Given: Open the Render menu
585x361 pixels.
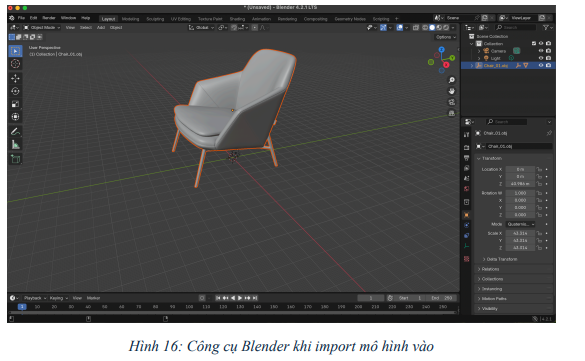Looking at the screenshot, I should (x=49, y=18).
